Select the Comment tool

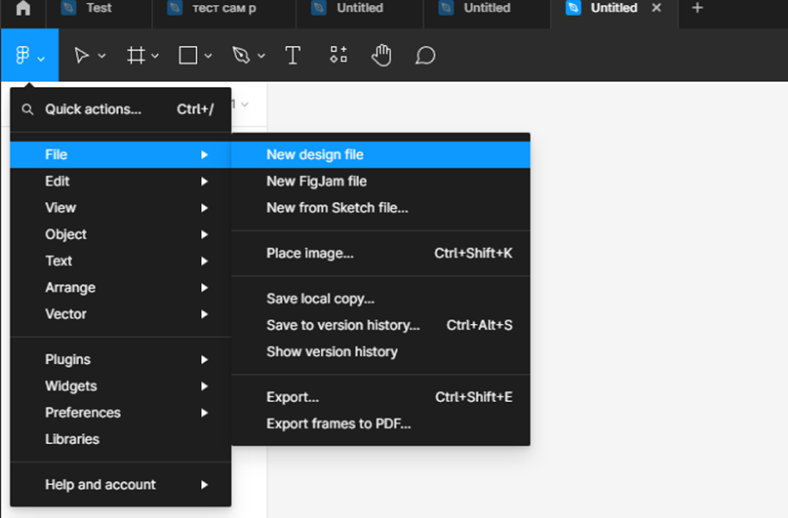tap(425, 55)
